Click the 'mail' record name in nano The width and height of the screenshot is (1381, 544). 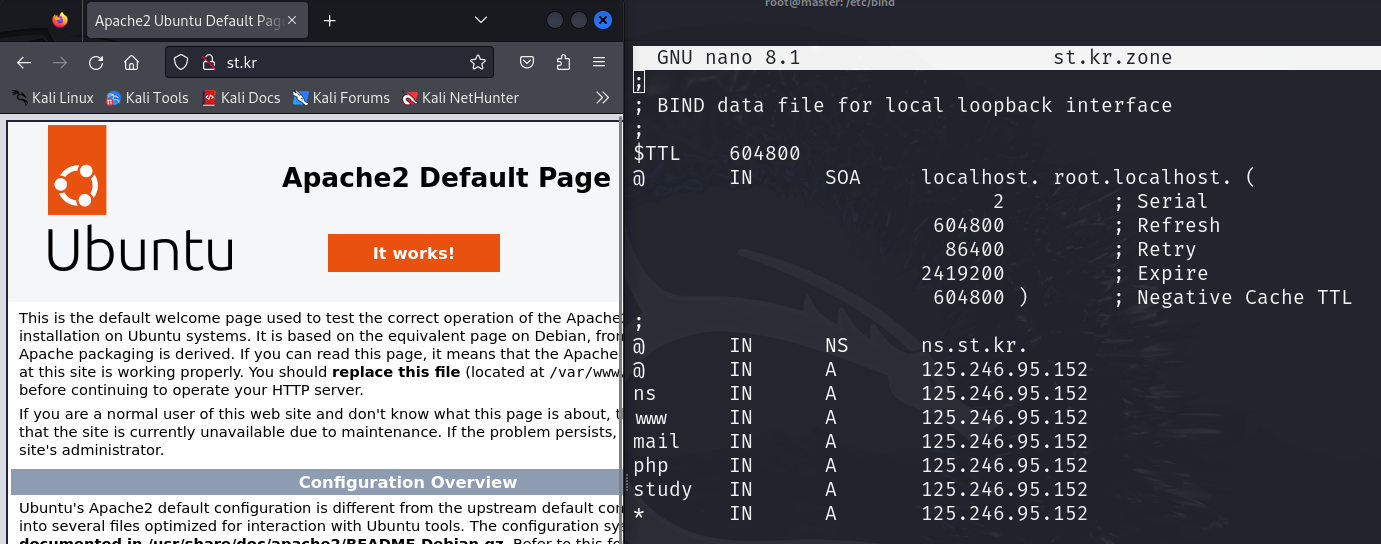click(x=656, y=441)
